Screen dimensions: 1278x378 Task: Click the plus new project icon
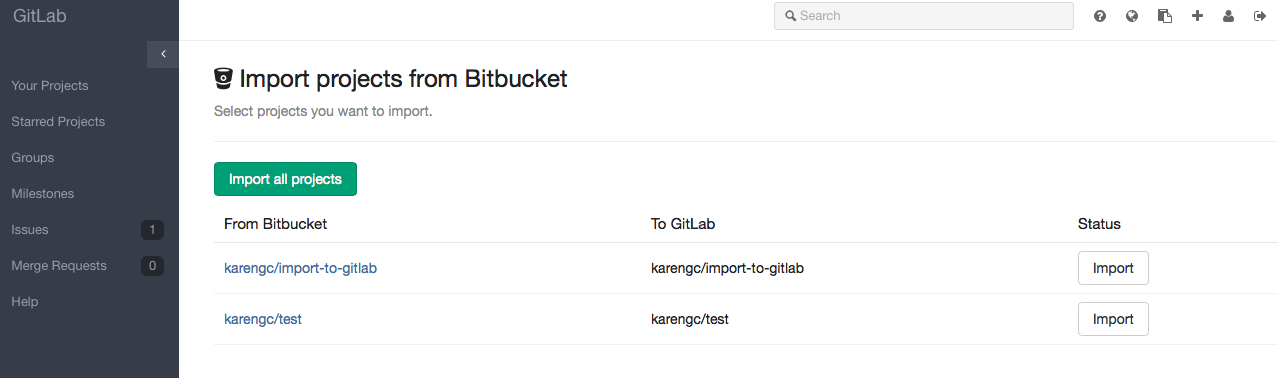tap(1197, 16)
